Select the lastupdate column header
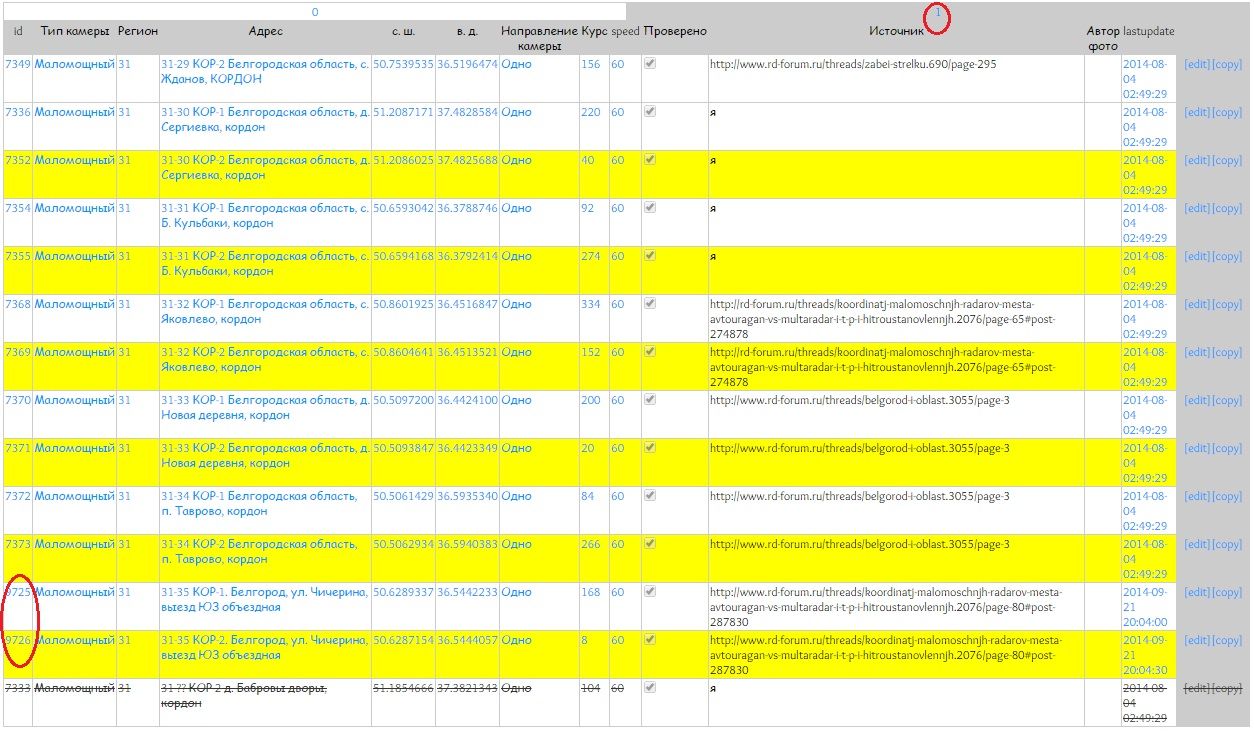 pyautogui.click(x=1148, y=32)
